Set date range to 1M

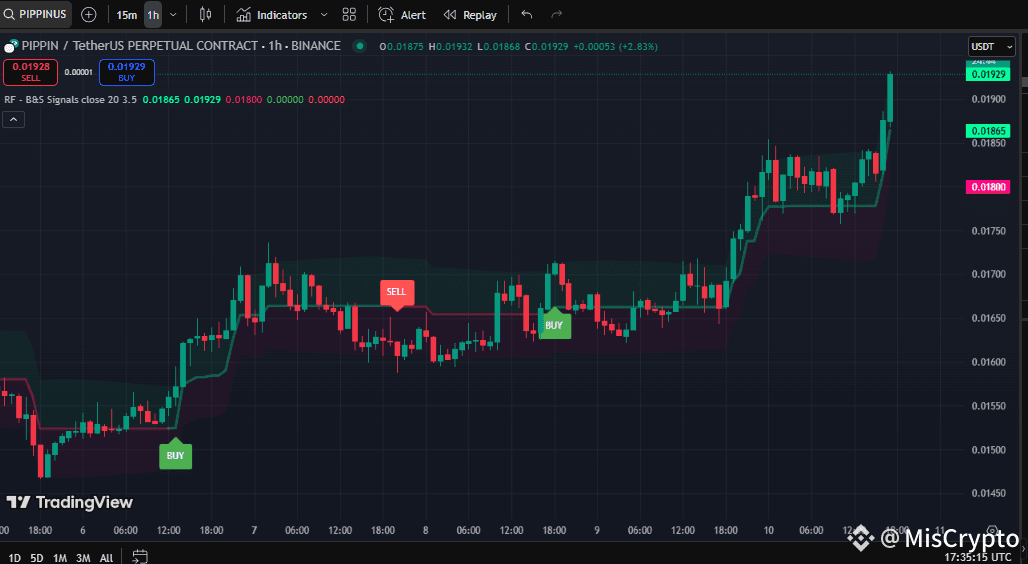pyautogui.click(x=60, y=557)
